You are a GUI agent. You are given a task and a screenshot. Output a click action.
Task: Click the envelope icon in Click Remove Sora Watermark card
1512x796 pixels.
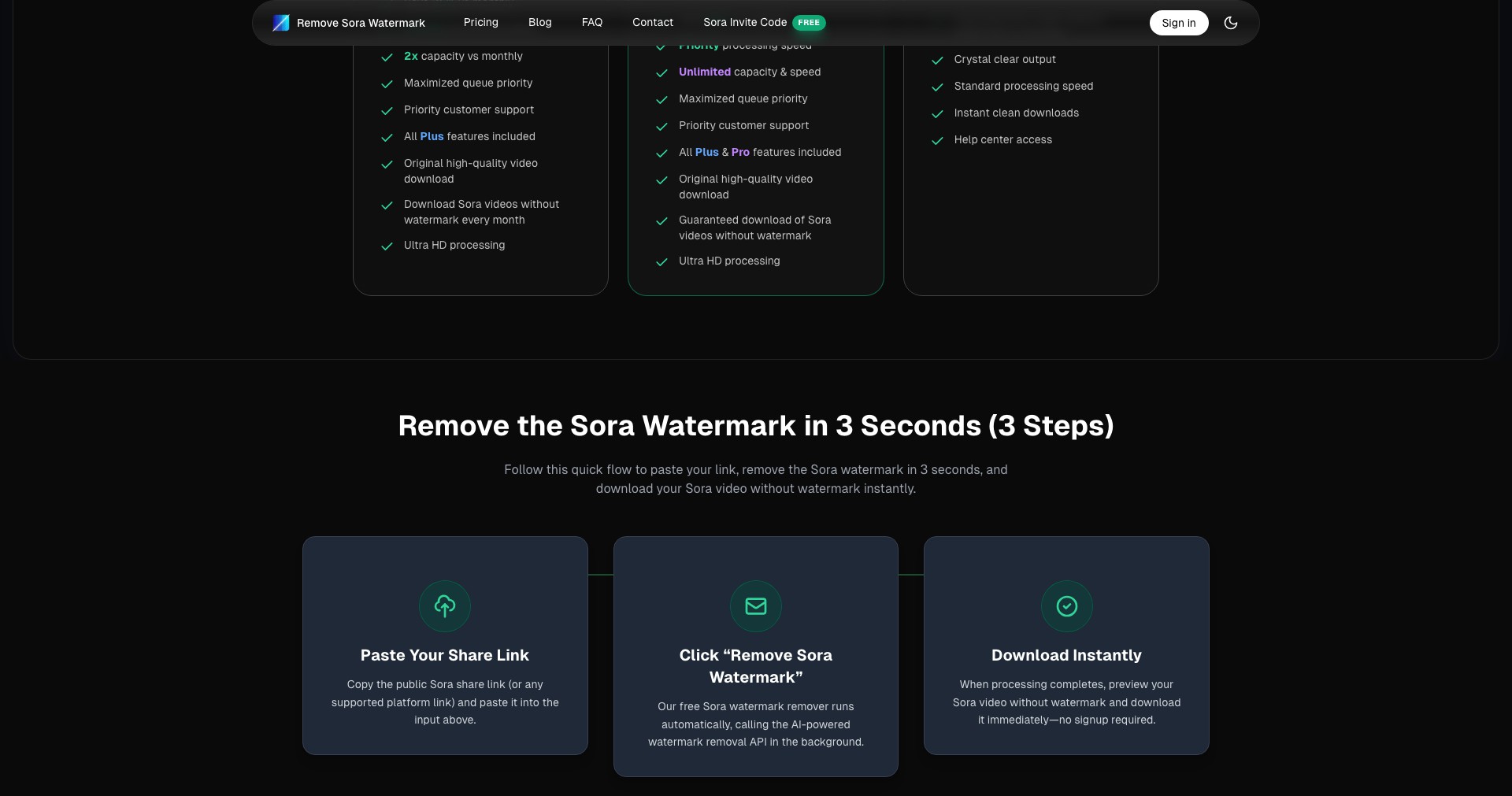point(756,606)
